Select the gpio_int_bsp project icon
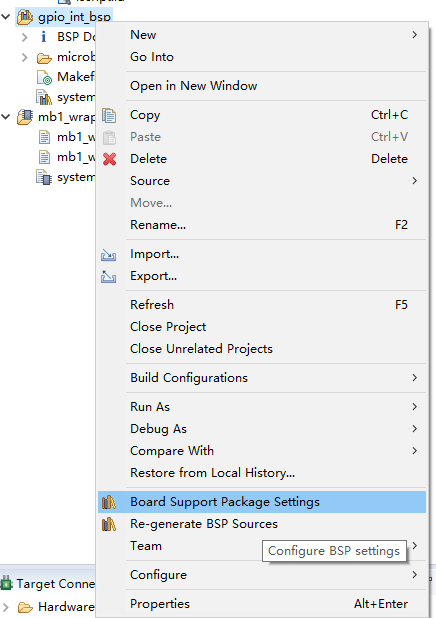 [24, 17]
